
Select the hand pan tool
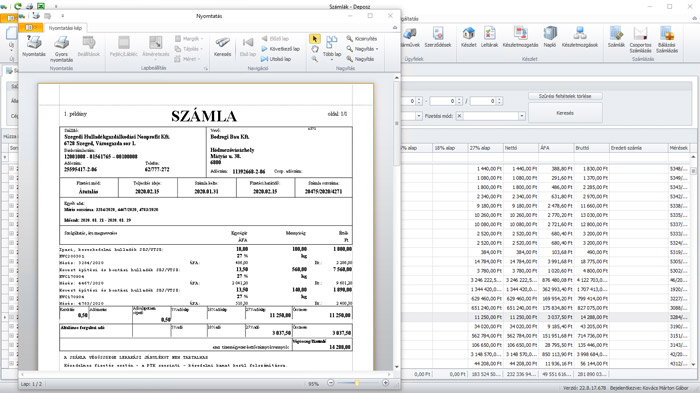[x=314, y=49]
